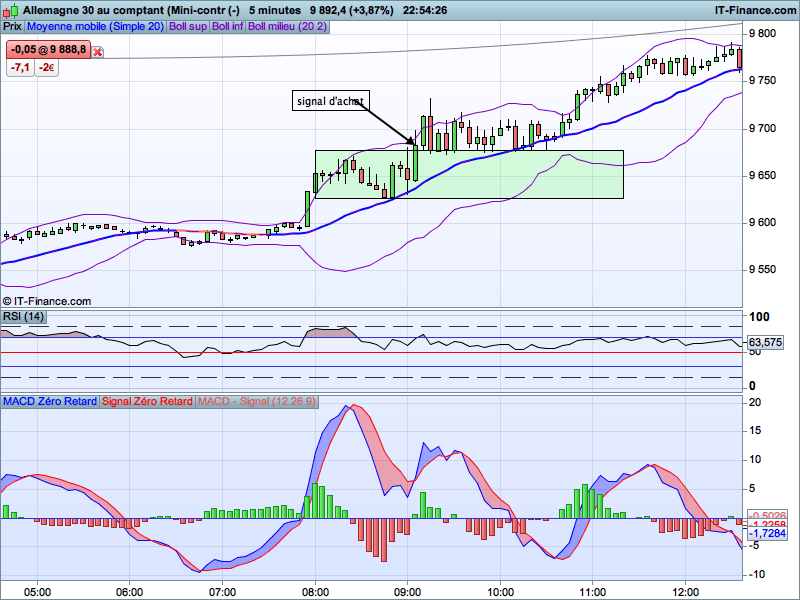Viewport: 800px width, 600px height.
Task: Click the RSI value label 63,575
Action: [x=765, y=342]
